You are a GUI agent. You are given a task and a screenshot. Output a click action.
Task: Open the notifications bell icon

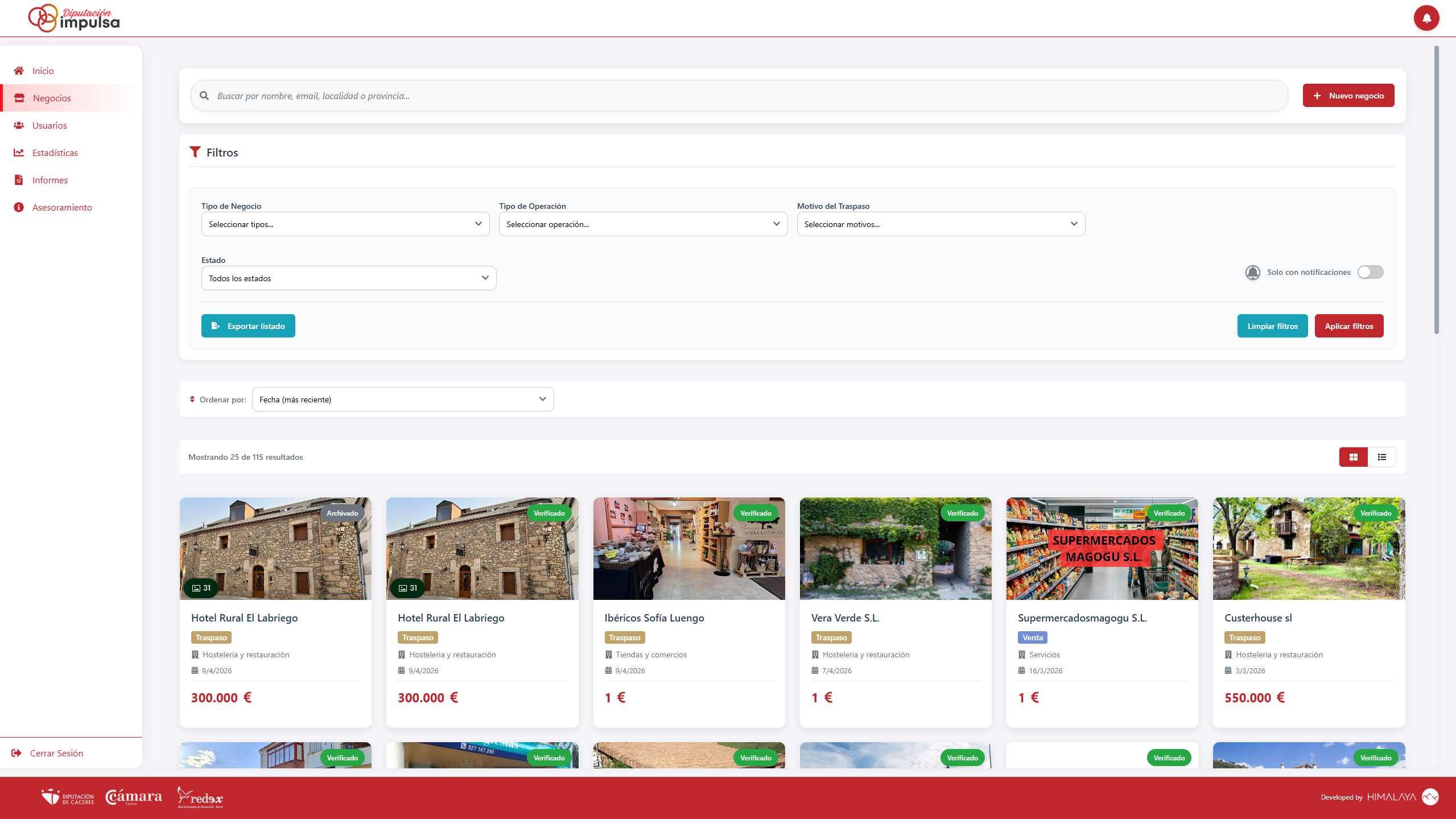coord(1426,18)
